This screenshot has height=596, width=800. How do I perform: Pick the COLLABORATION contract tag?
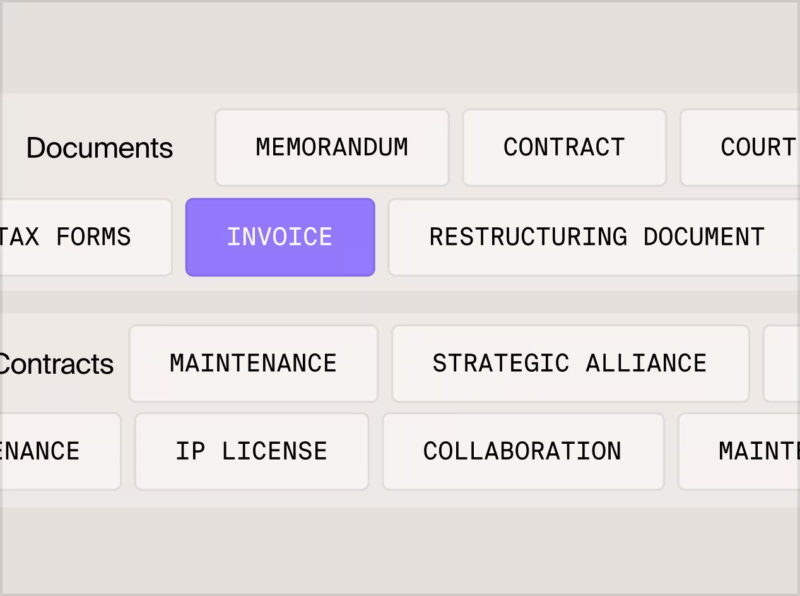pyautogui.click(x=522, y=452)
